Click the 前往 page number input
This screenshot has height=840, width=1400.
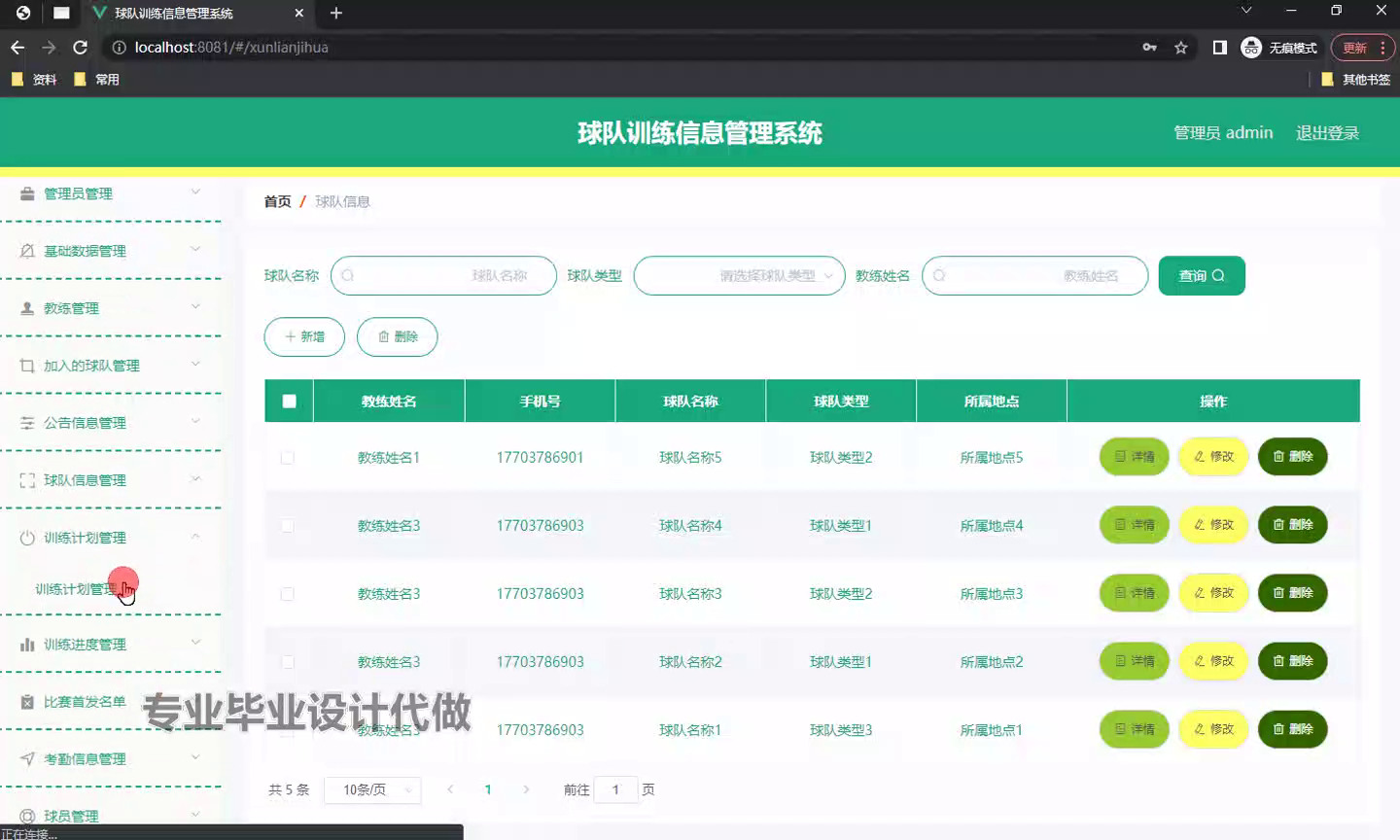click(615, 789)
